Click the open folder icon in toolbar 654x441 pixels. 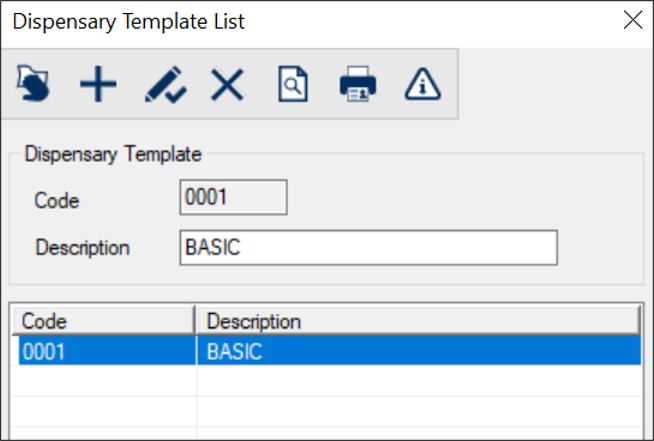click(x=37, y=85)
